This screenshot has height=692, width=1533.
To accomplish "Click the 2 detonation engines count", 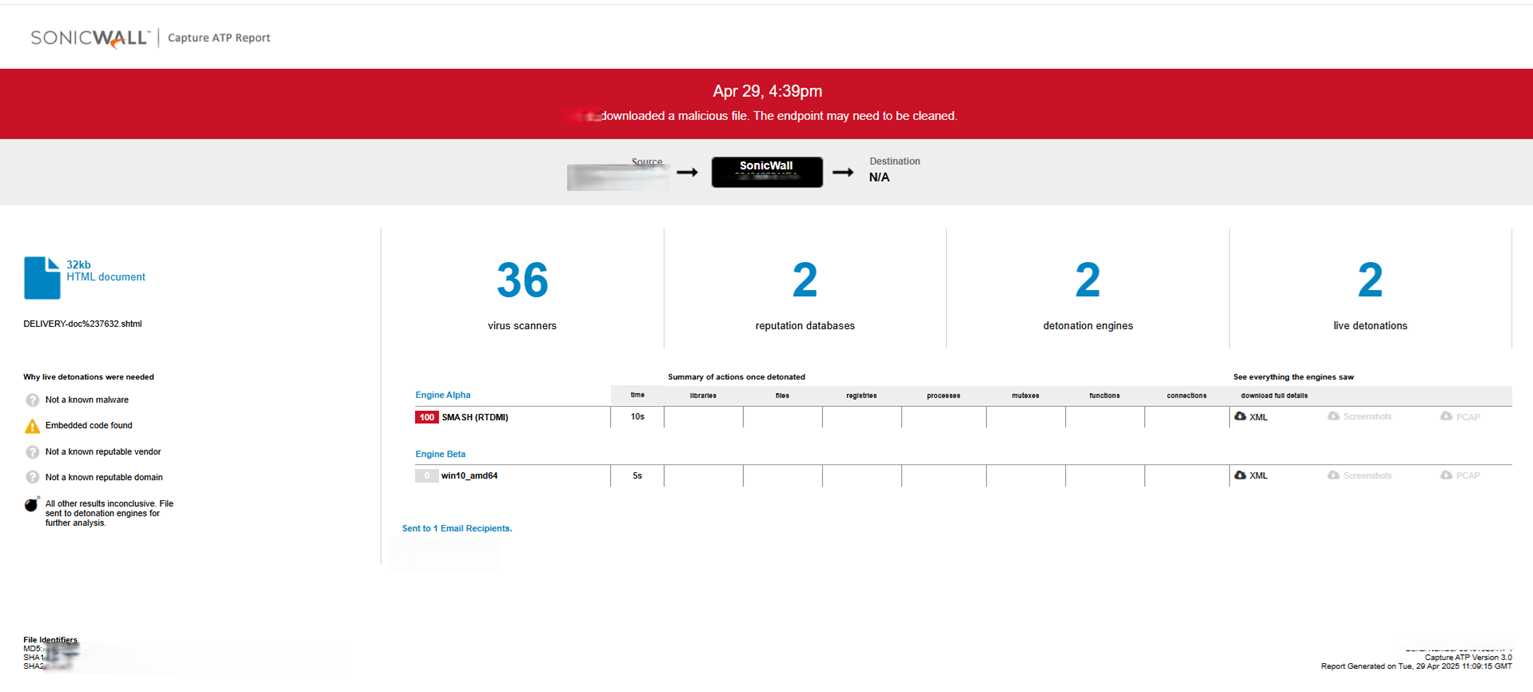I will (1088, 280).
